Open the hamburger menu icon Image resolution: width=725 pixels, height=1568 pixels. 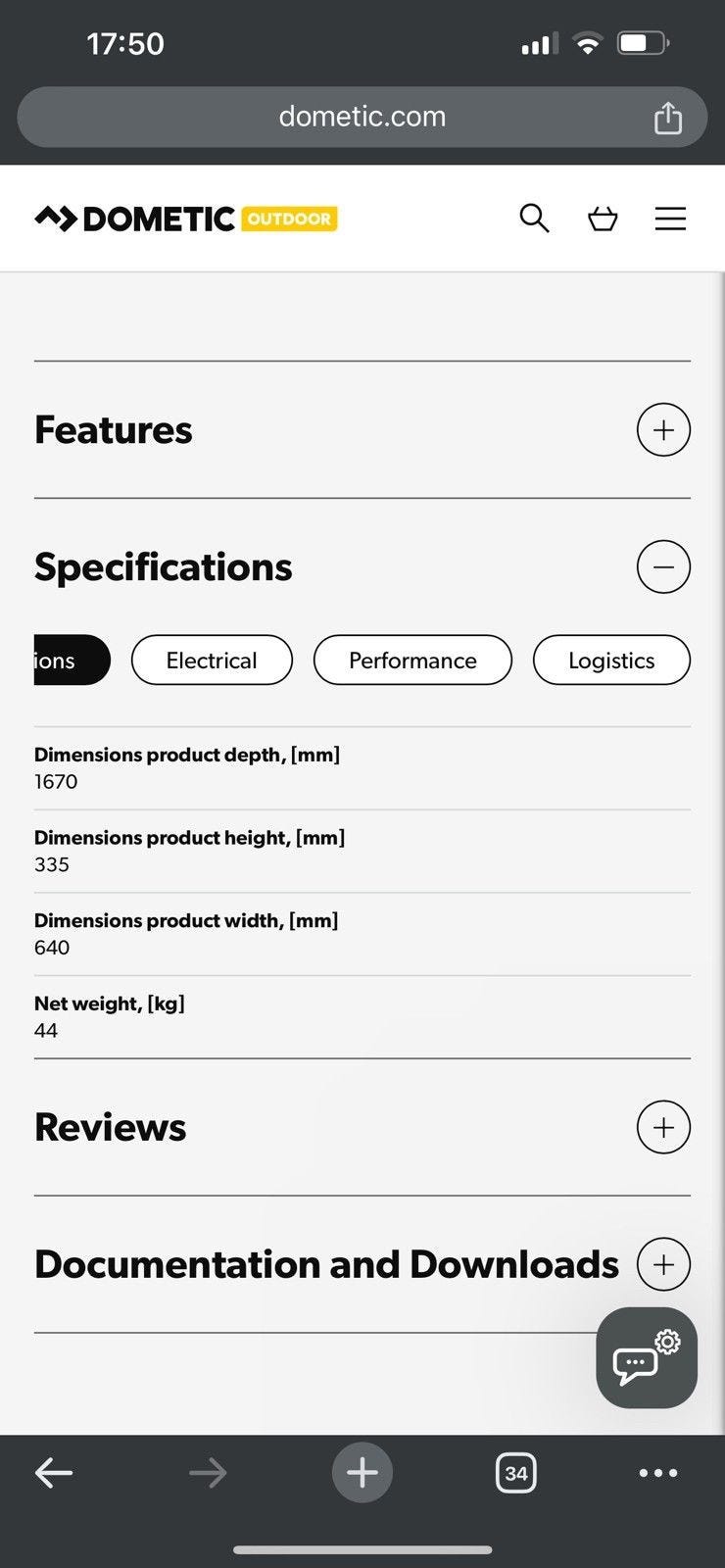[670, 218]
